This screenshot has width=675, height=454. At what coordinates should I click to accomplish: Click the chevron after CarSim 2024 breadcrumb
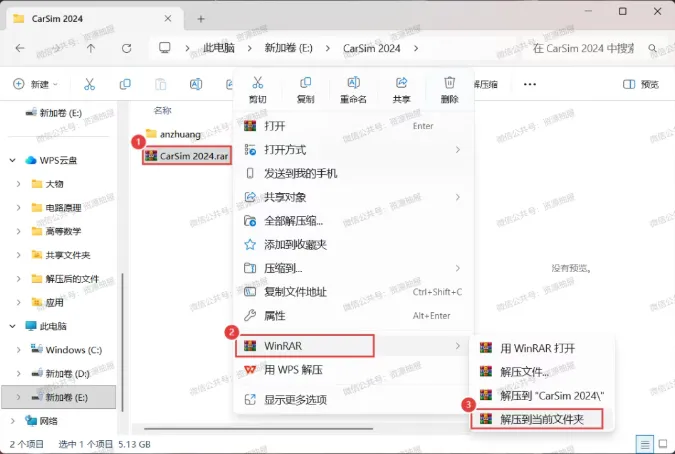pyautogui.click(x=416, y=48)
